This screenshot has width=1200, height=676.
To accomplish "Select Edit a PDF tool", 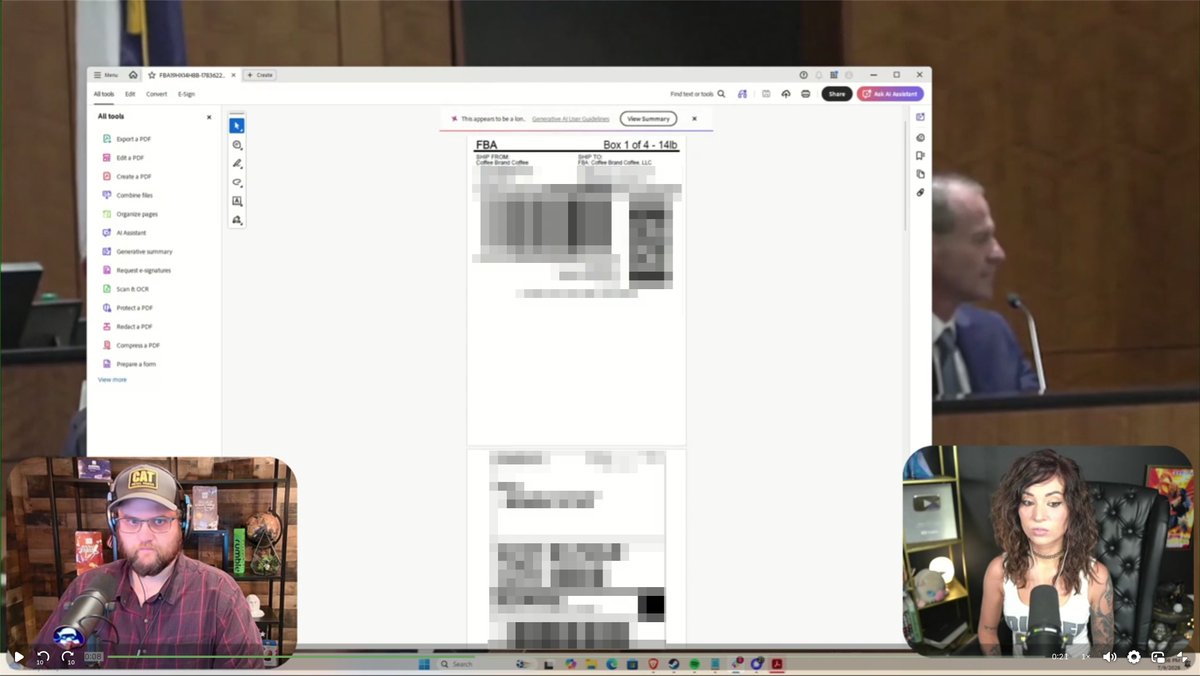I will click(123, 158).
